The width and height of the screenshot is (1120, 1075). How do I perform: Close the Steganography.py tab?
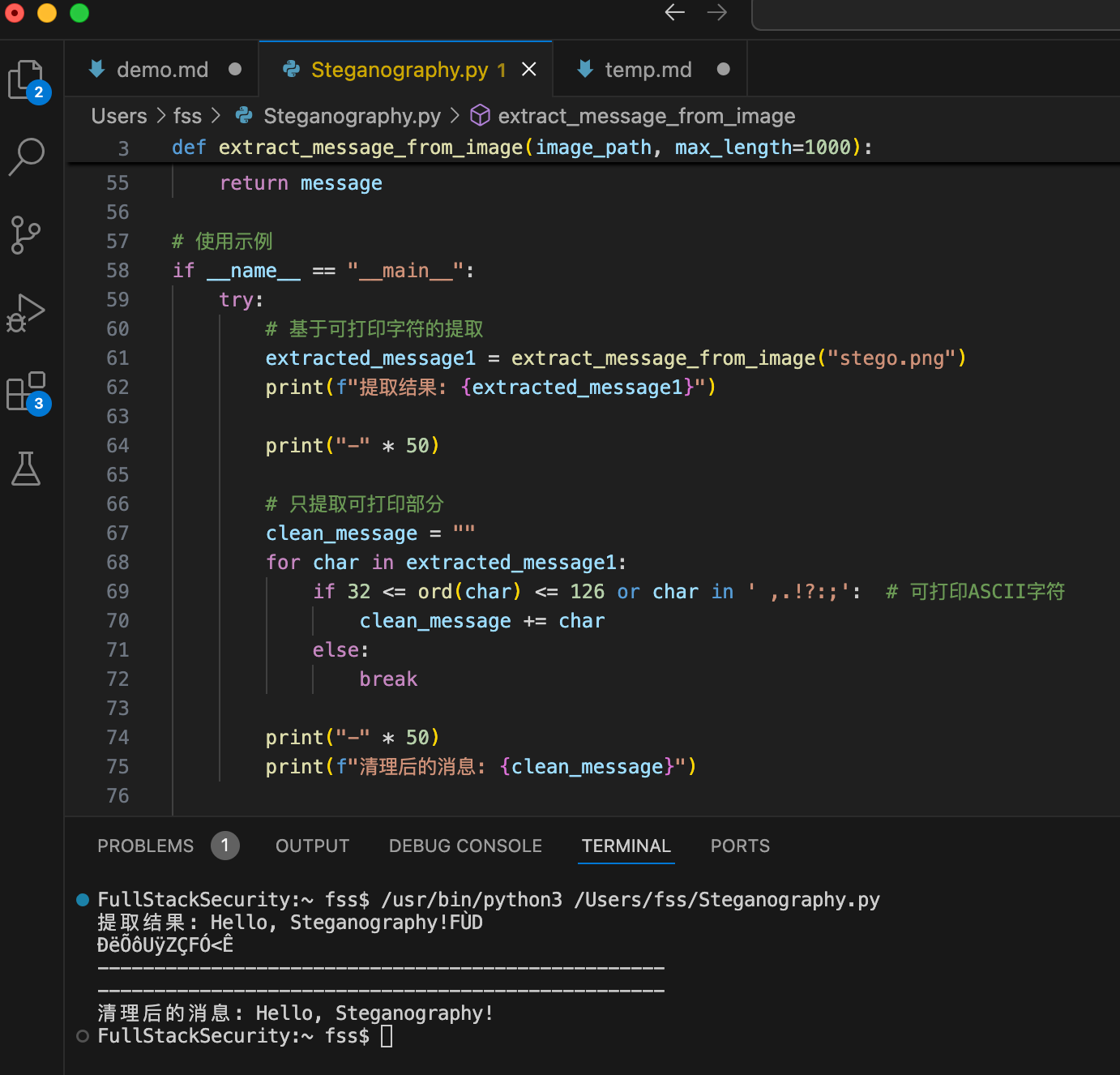pos(529,70)
